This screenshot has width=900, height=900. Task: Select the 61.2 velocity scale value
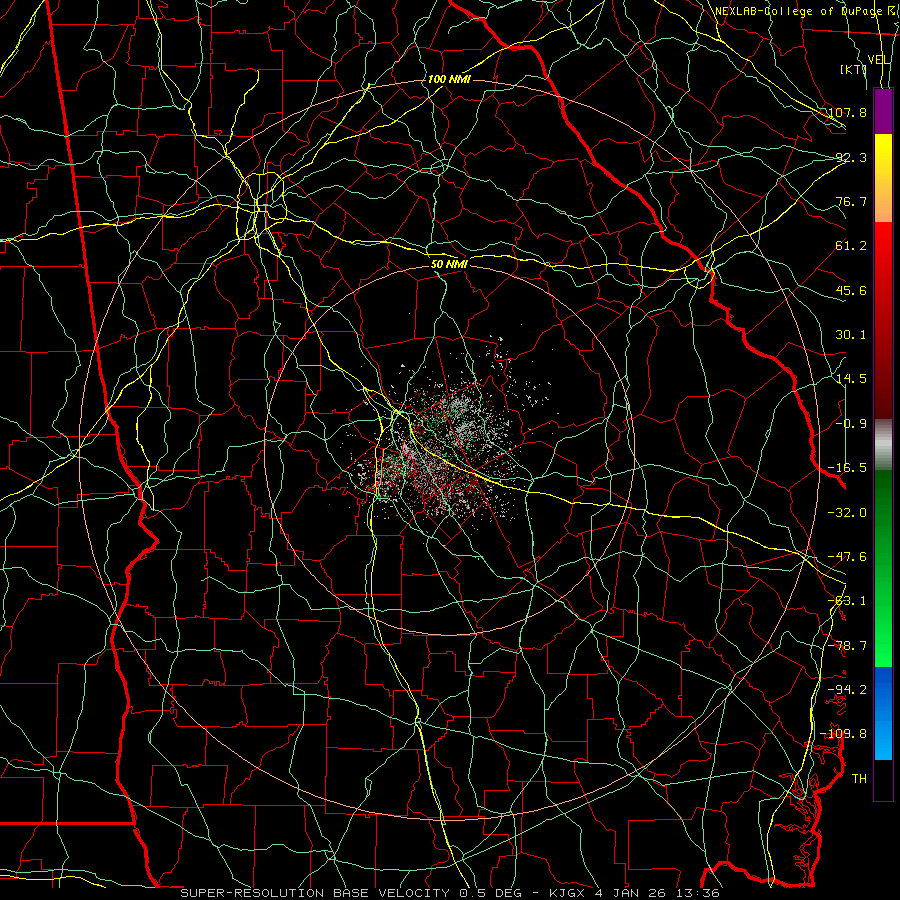tap(851, 246)
